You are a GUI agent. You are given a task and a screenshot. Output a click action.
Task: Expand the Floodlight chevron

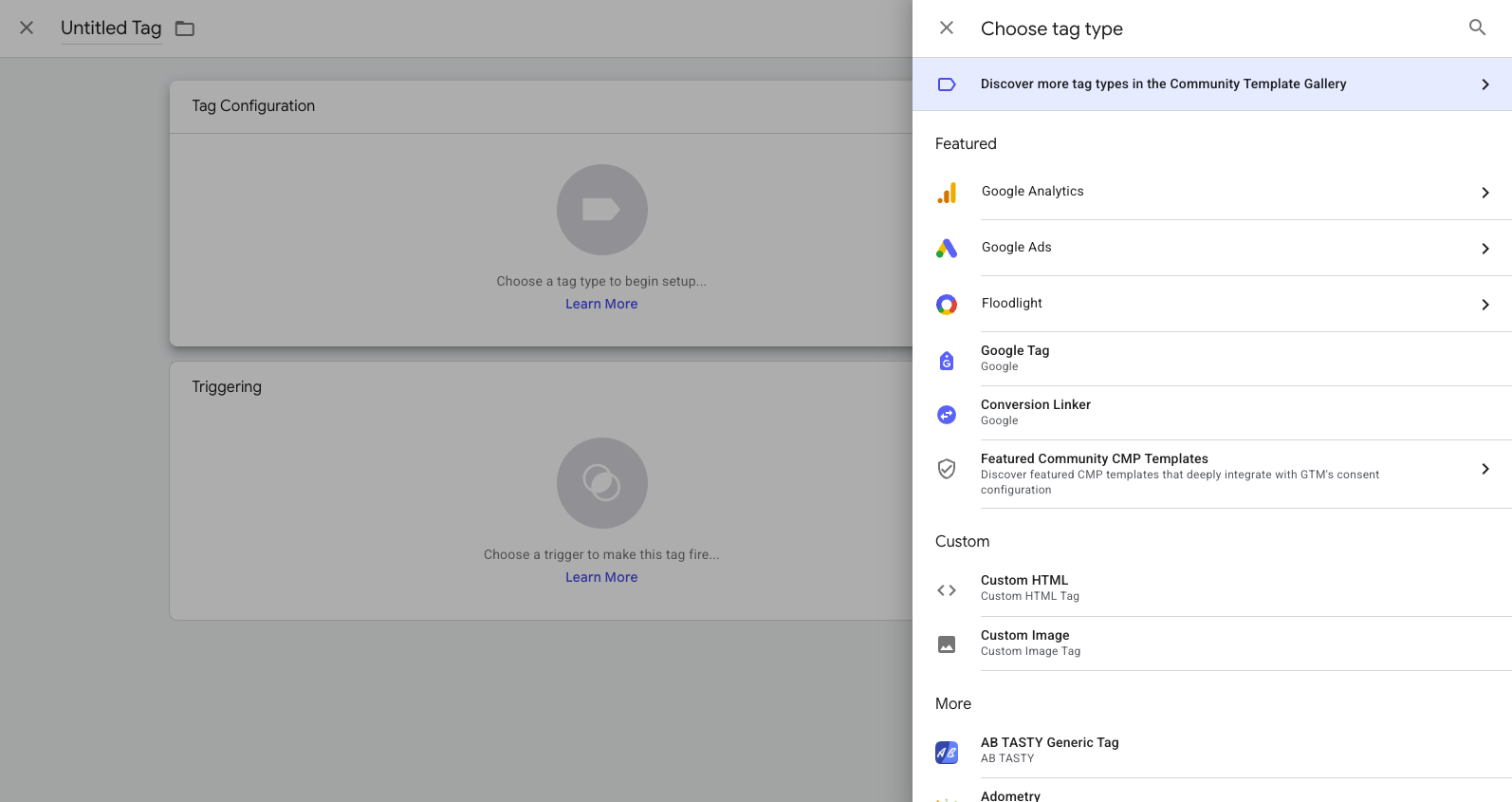point(1484,305)
